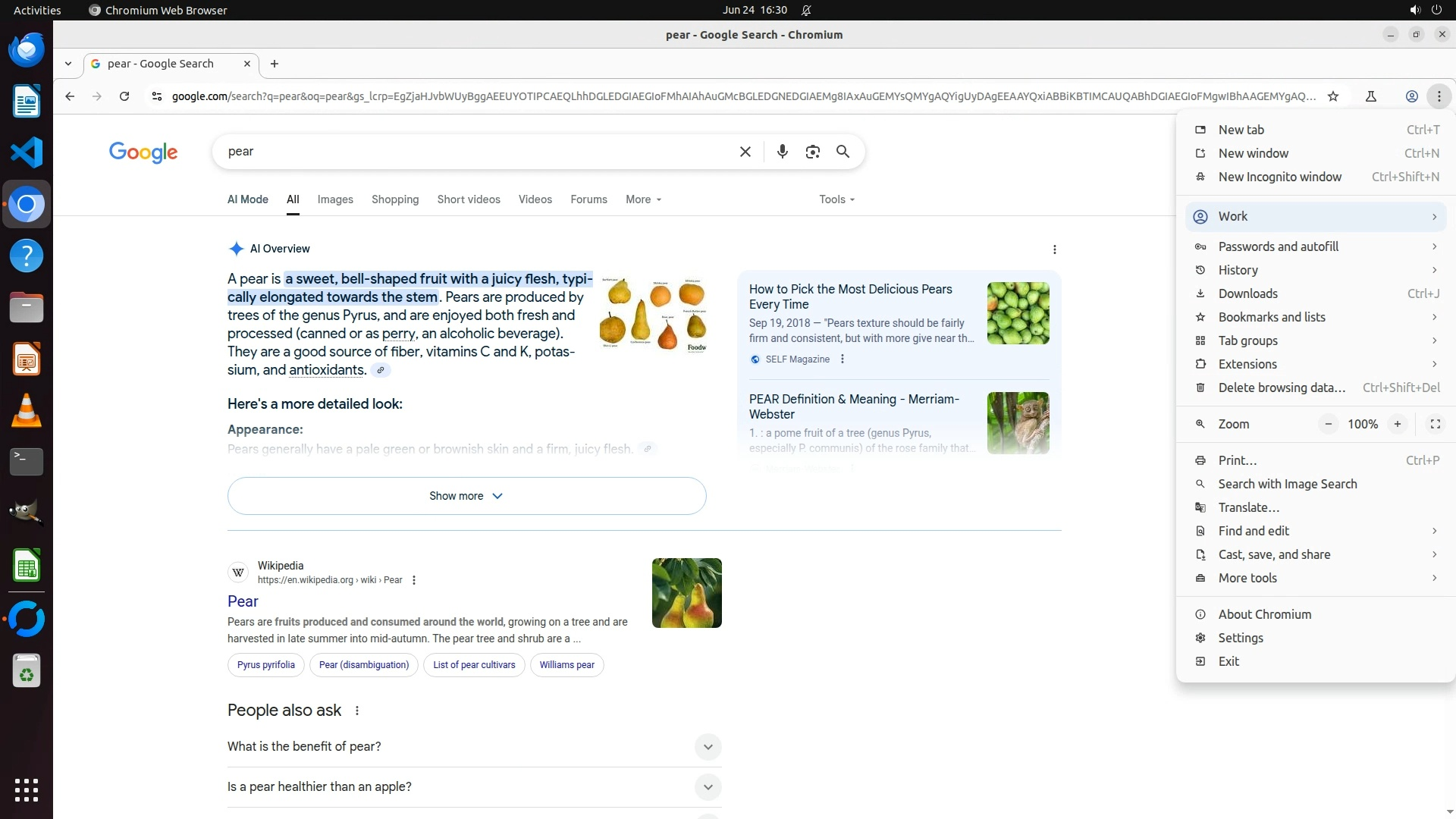Viewport: 1456px width, 819px height.
Task: Click the Williams pear chip link
Action: pos(566,665)
